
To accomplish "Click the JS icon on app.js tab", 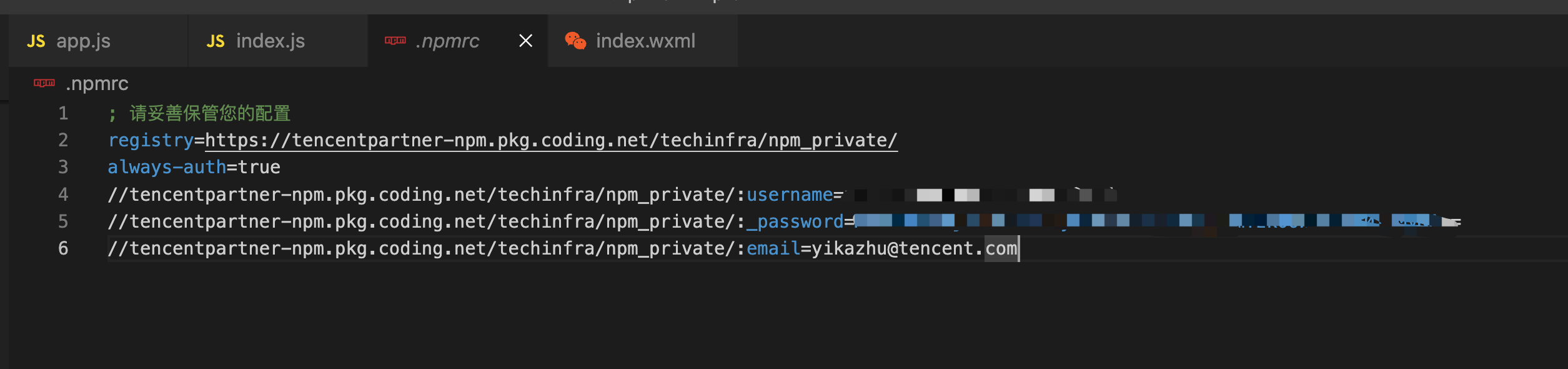I will pyautogui.click(x=36, y=41).
